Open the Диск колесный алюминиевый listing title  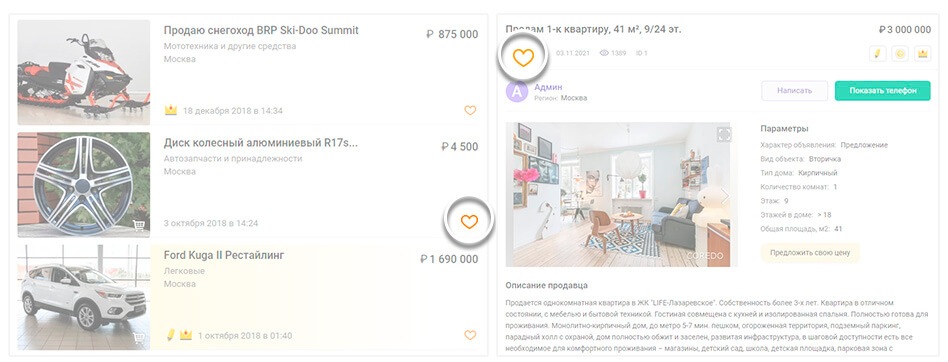pos(261,143)
